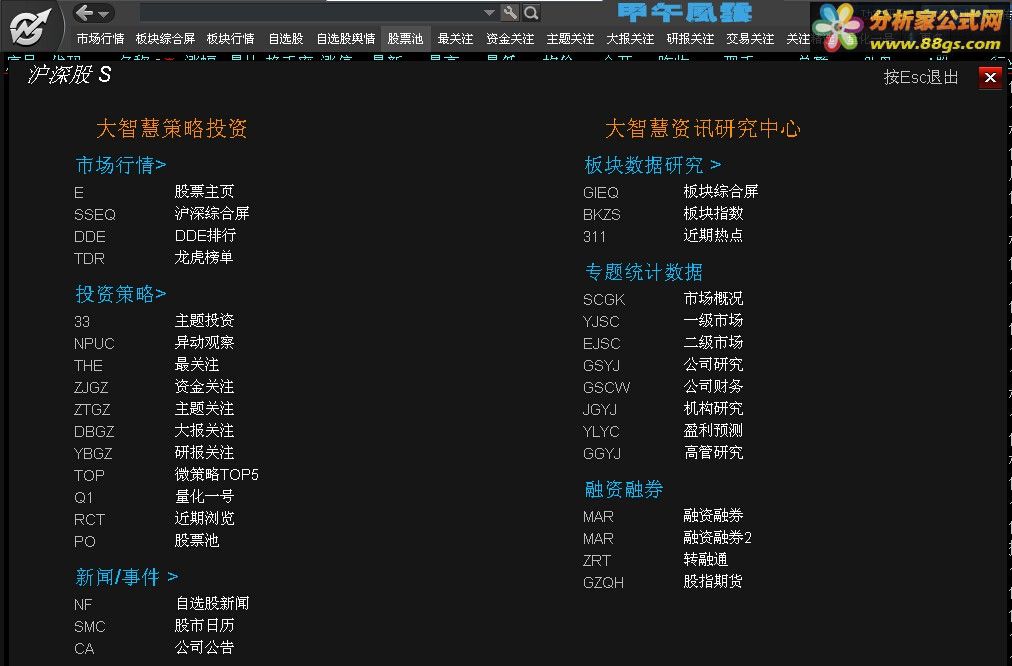
Task: Expand the 市场行情> section heading
Action: tap(121, 165)
